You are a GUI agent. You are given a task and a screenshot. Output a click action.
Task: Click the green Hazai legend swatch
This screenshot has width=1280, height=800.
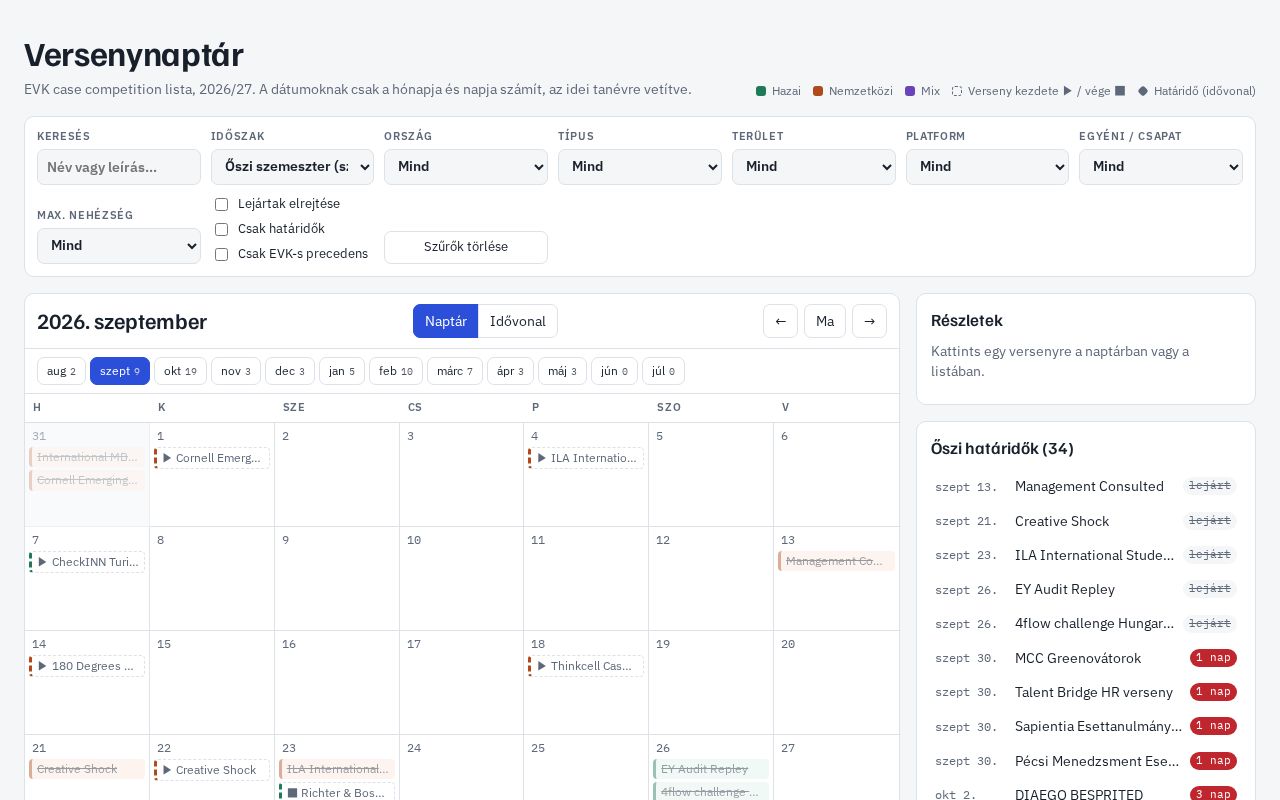761,91
